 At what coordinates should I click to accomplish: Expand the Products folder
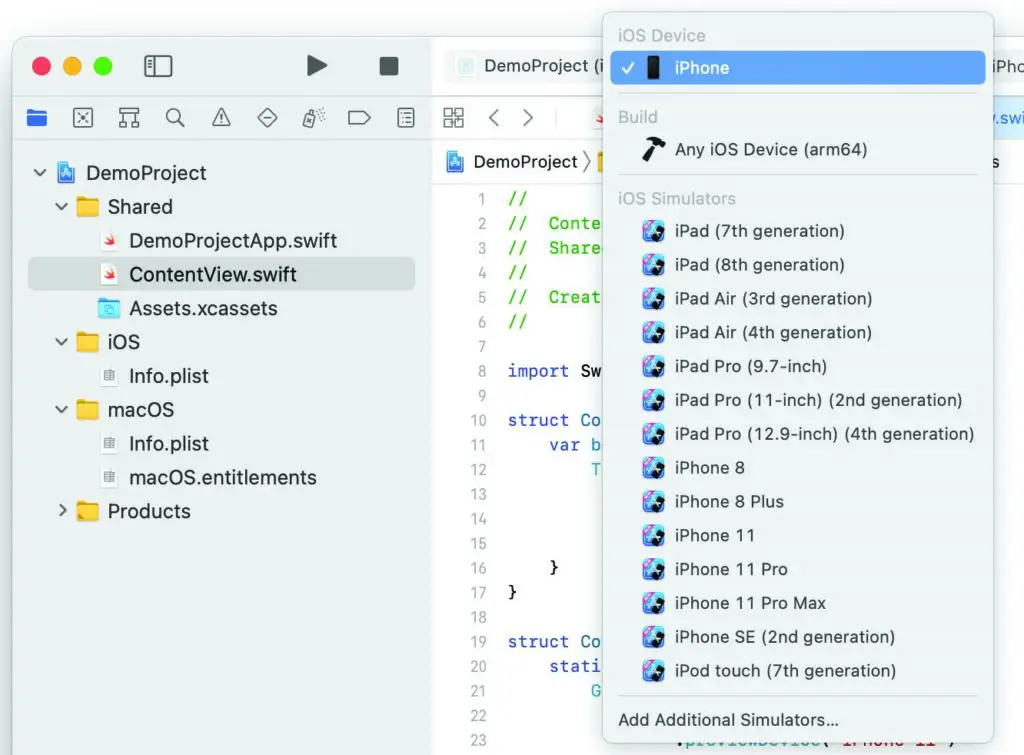coord(62,511)
